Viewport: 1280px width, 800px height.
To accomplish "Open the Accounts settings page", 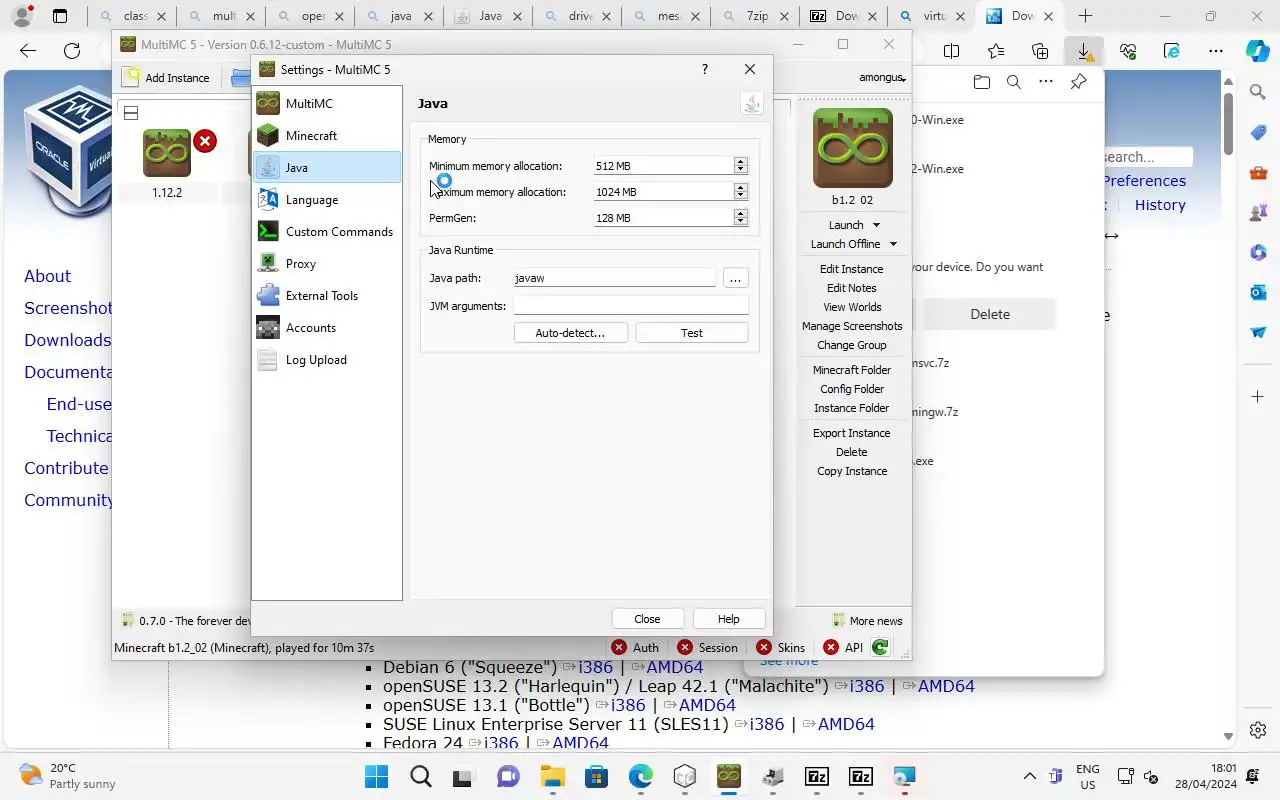I will click(x=327, y=327).
